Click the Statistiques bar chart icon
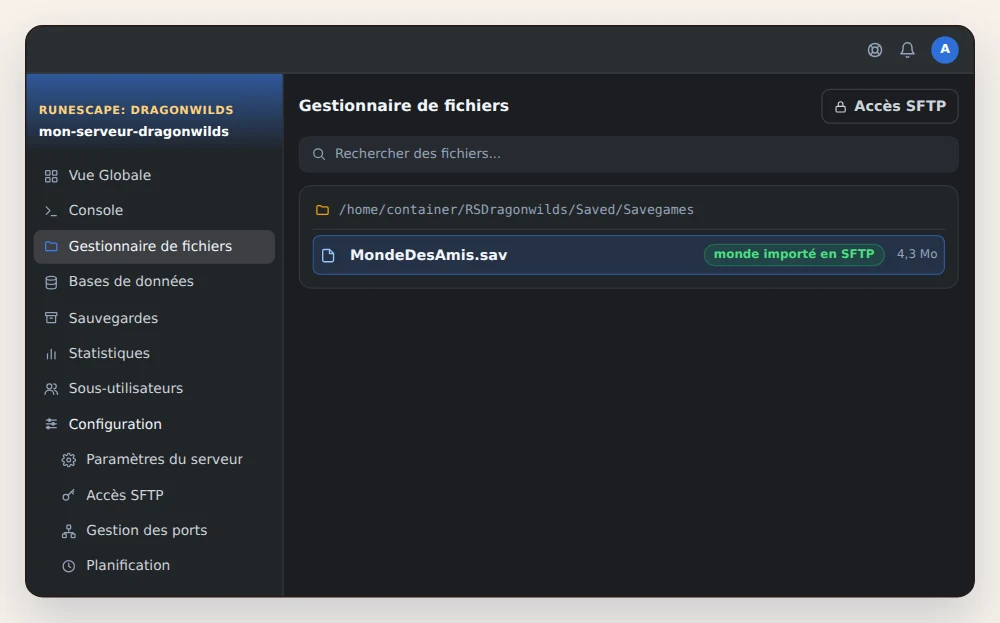This screenshot has width=1000, height=623. pyautogui.click(x=51, y=354)
